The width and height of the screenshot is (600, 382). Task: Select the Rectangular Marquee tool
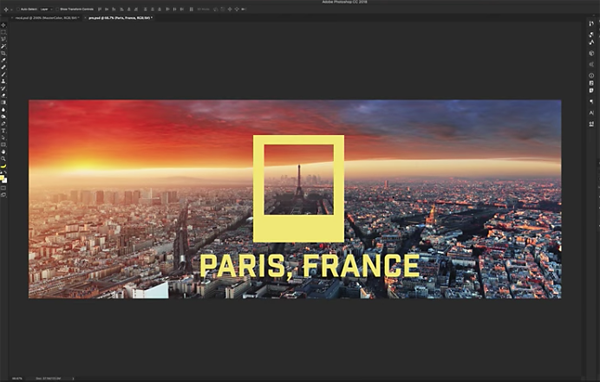click(3, 32)
